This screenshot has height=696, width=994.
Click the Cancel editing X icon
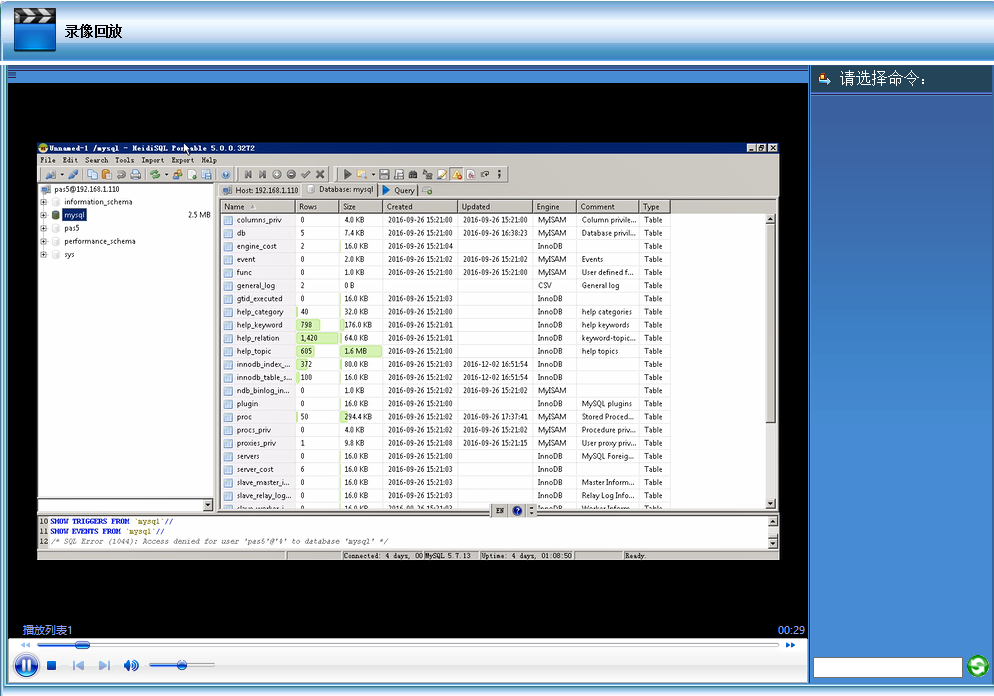tap(320, 174)
